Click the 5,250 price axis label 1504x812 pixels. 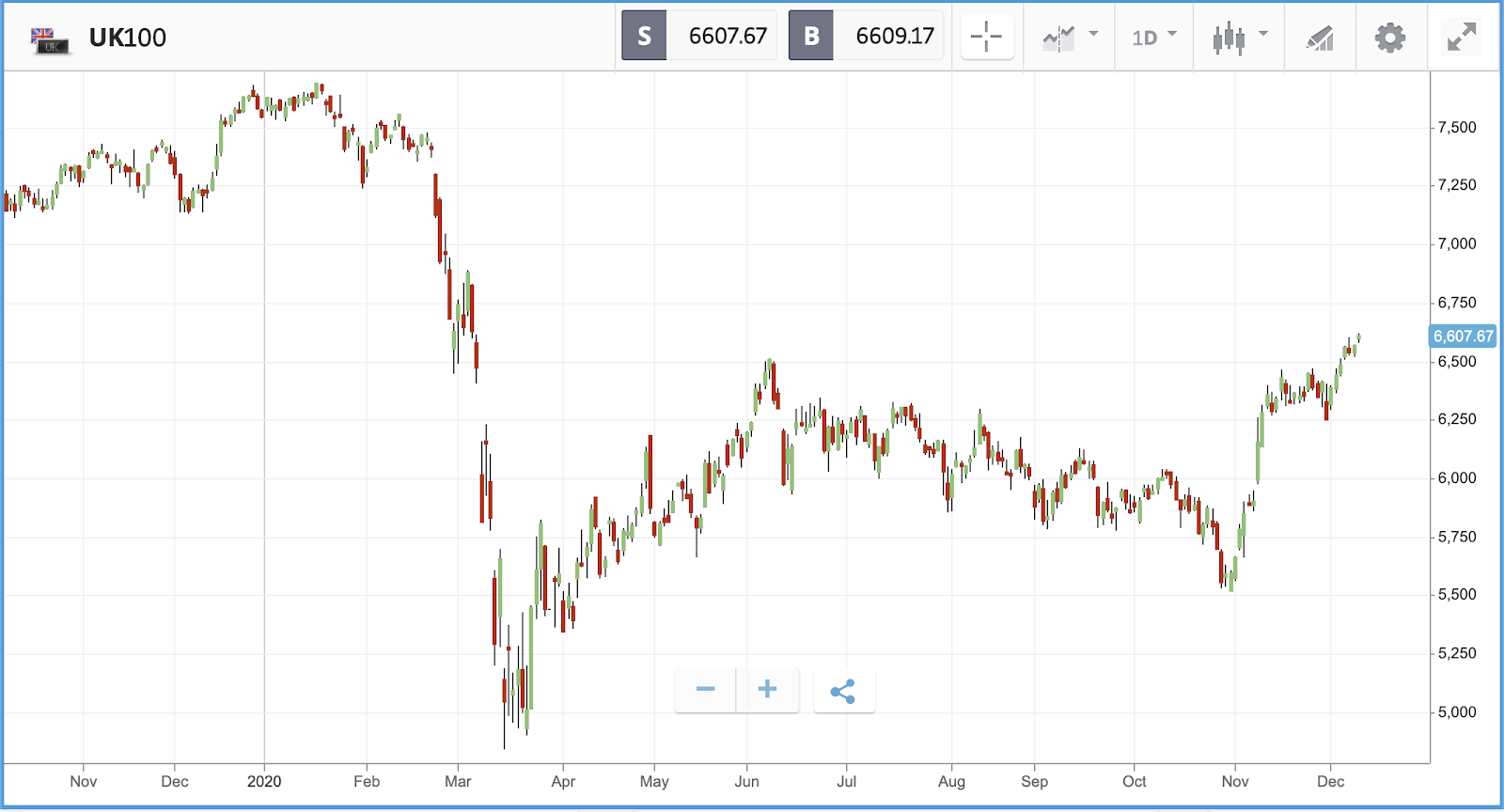pos(1457,653)
